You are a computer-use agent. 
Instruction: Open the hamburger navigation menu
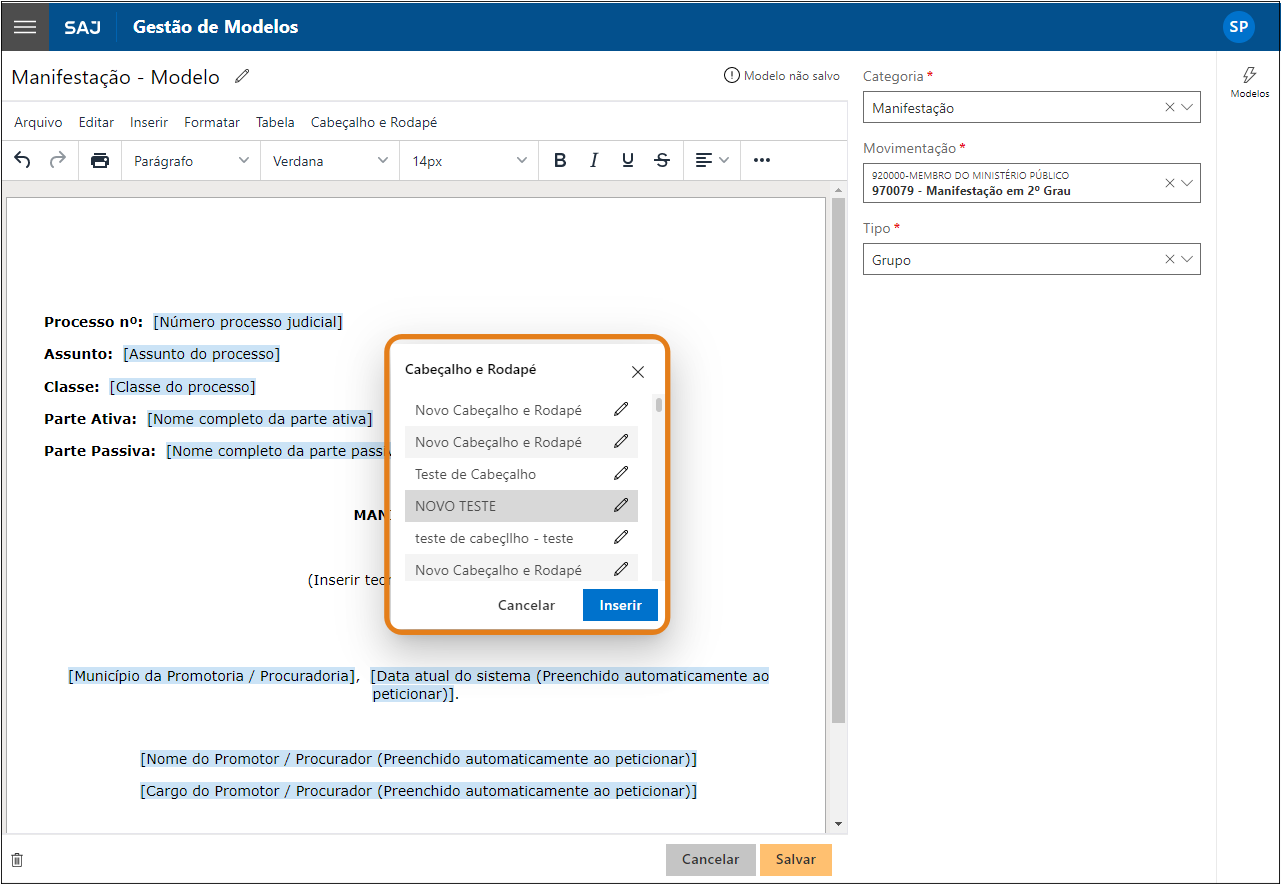coord(25,27)
